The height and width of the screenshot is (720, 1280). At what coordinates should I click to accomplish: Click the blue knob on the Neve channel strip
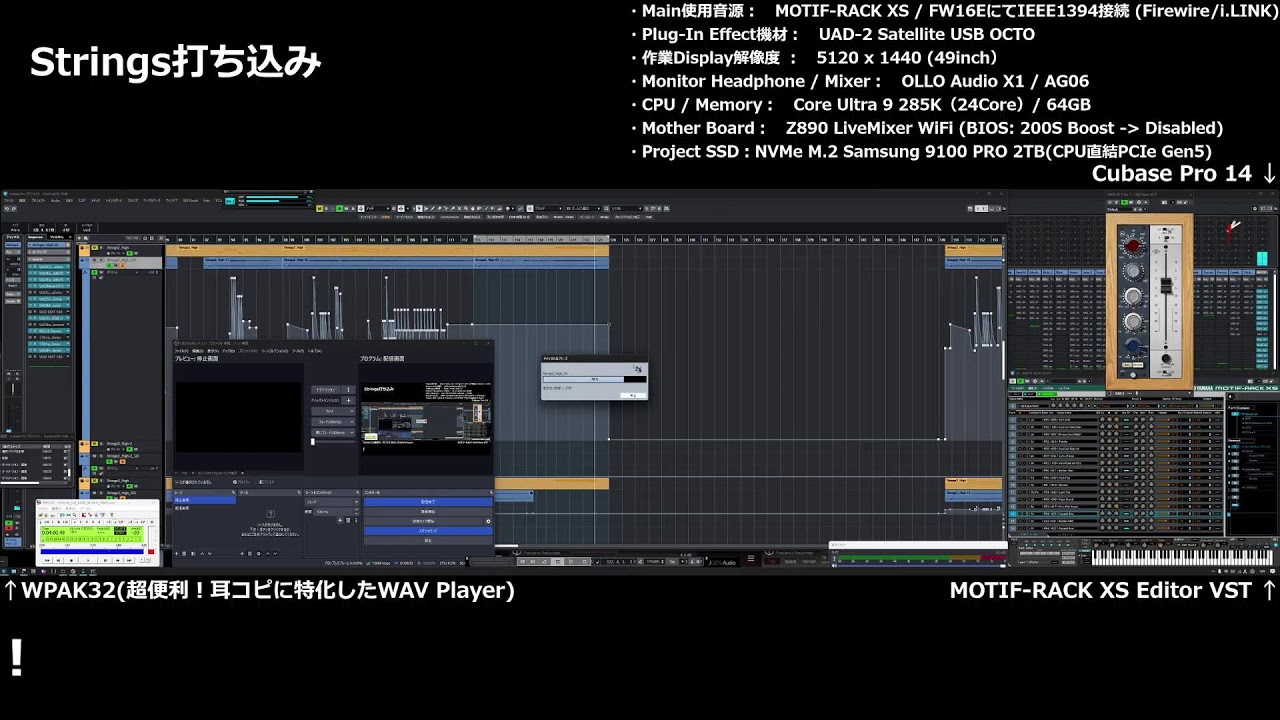point(1133,347)
